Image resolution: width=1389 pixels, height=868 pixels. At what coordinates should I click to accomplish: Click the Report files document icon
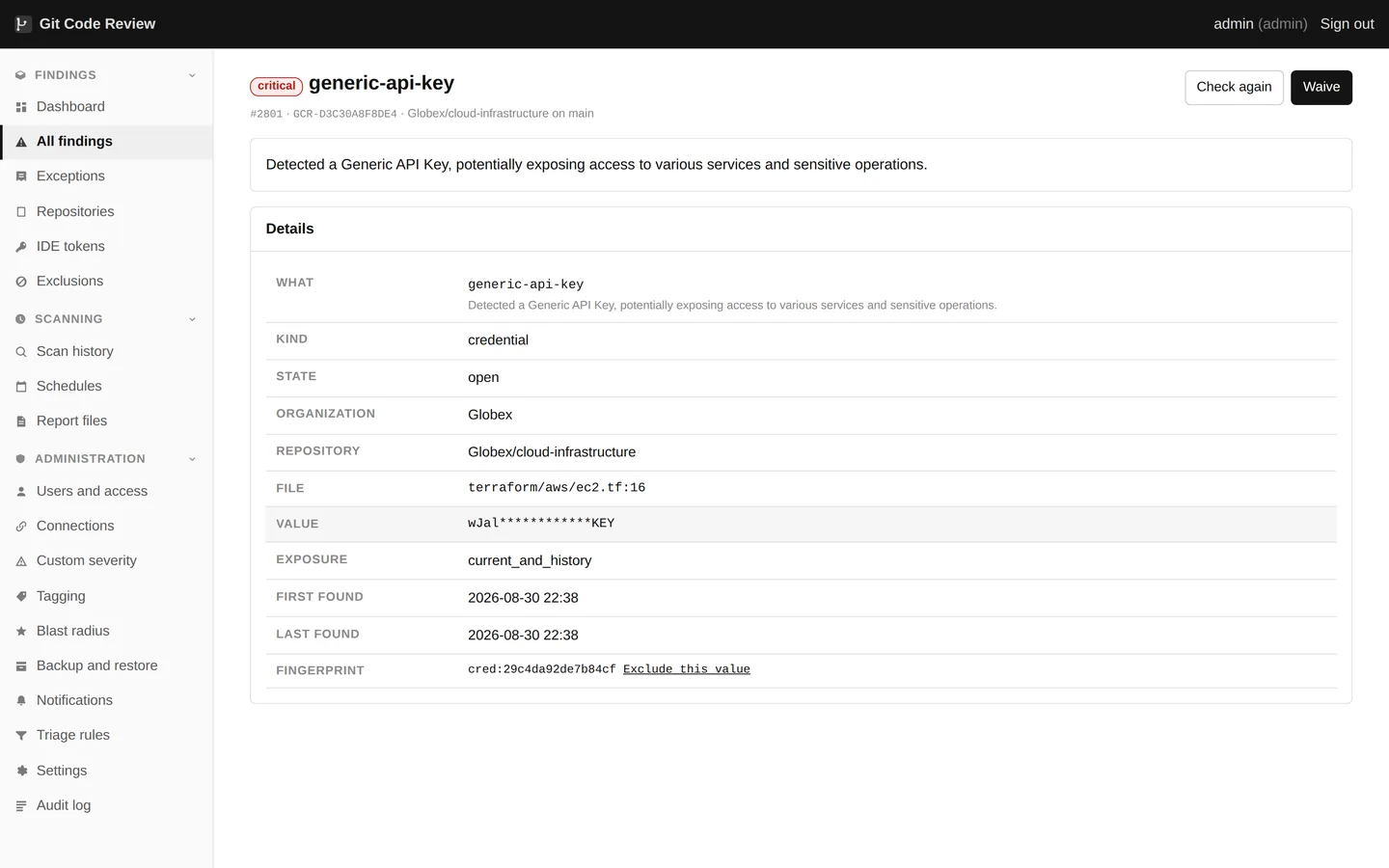[x=21, y=421]
